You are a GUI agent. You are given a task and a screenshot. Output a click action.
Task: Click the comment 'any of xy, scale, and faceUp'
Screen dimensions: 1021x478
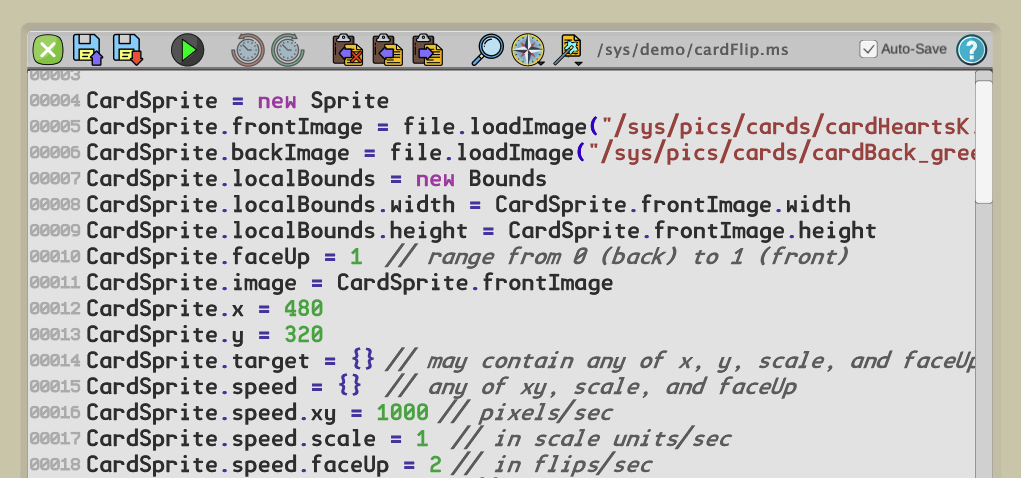(590, 387)
